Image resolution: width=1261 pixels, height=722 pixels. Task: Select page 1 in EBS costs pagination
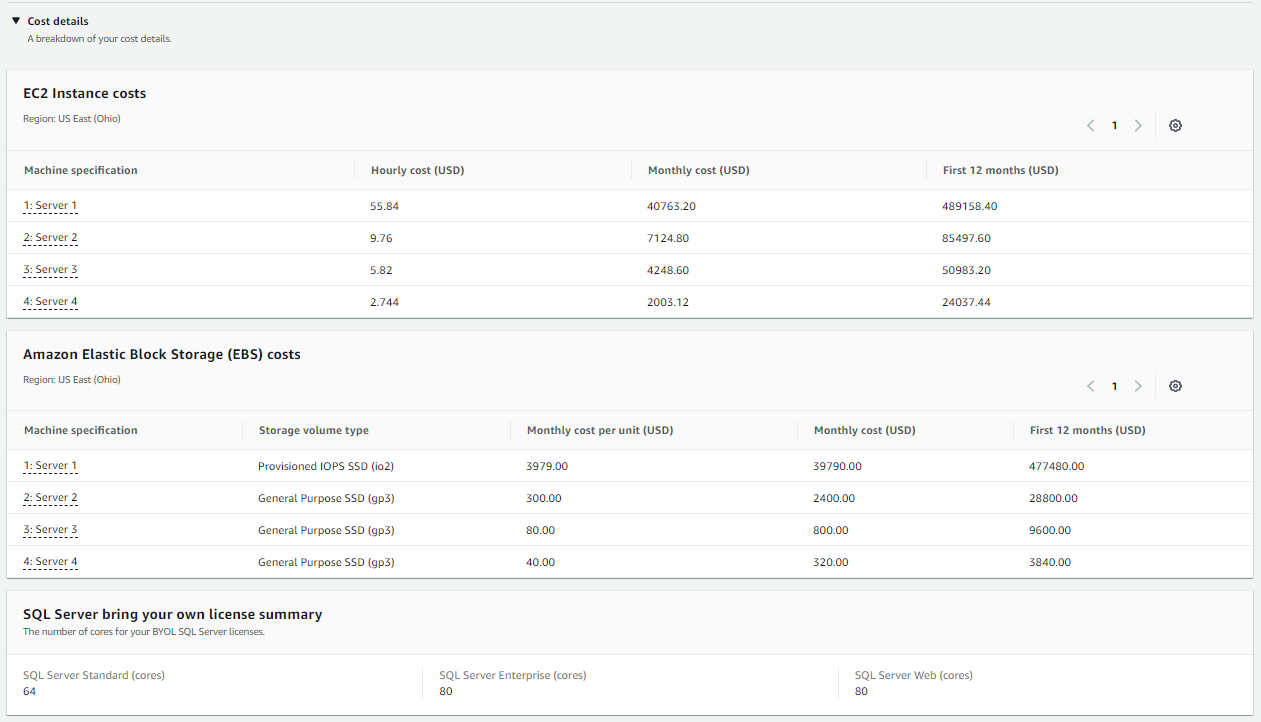click(1114, 386)
